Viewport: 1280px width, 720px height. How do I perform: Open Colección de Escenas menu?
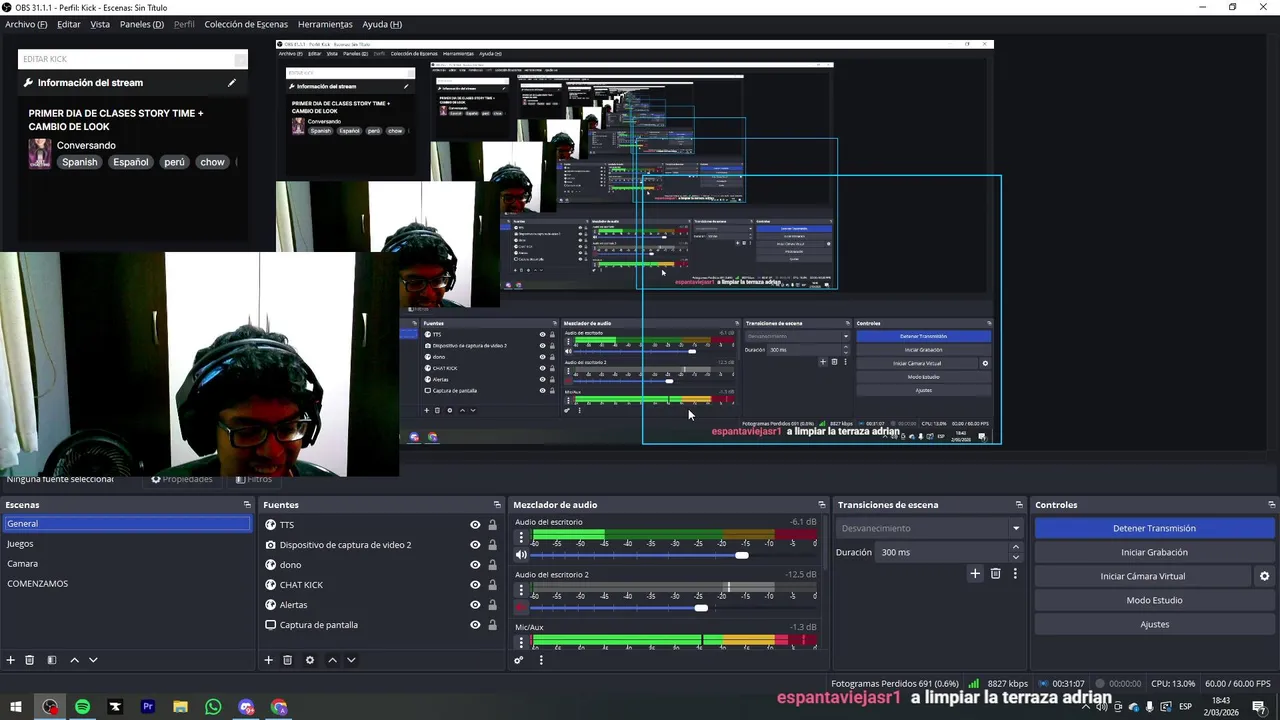[246, 24]
